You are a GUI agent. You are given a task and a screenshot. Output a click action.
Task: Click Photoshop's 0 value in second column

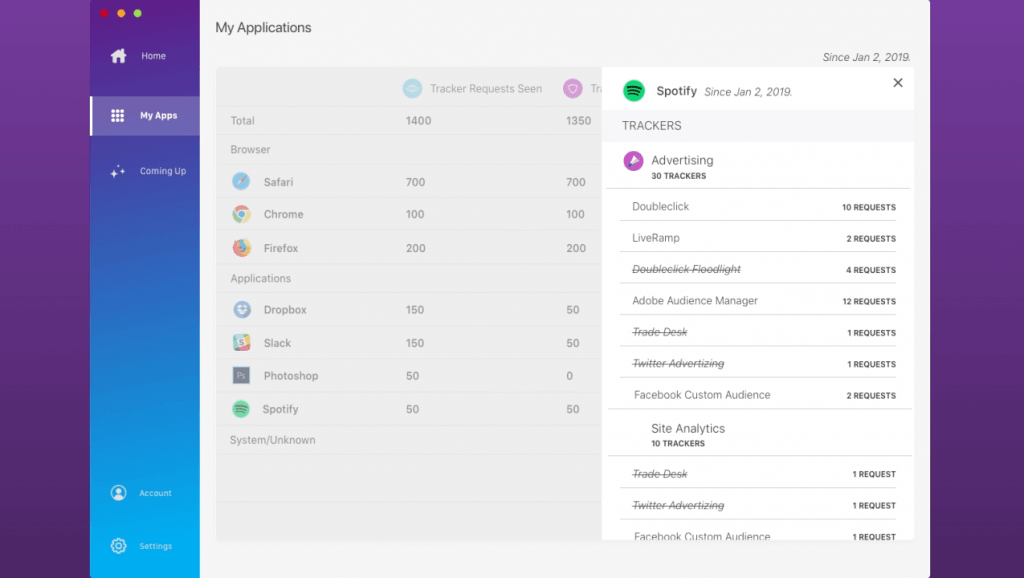pyautogui.click(x=569, y=376)
